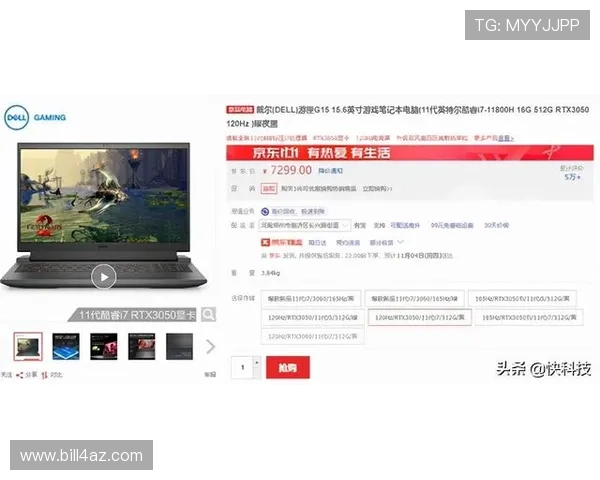
Task: Click the quantity input field showing 1
Action: tap(242, 367)
